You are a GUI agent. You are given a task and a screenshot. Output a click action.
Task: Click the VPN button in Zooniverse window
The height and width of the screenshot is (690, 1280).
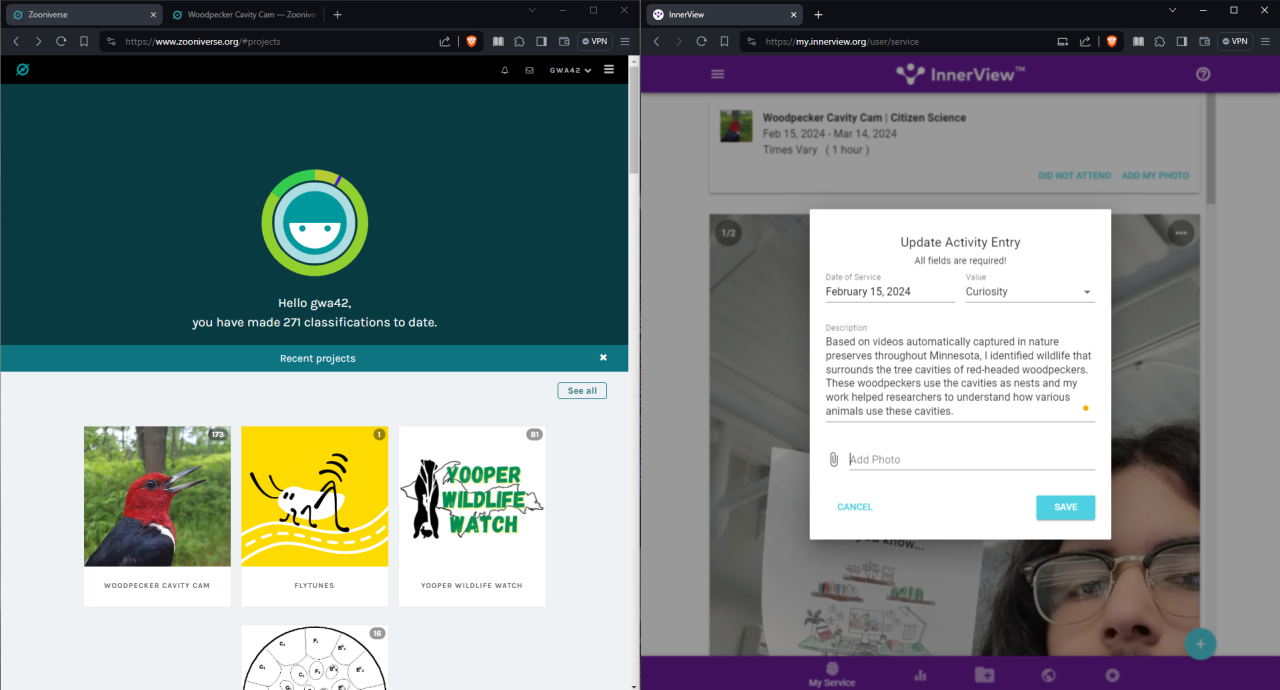tap(594, 41)
